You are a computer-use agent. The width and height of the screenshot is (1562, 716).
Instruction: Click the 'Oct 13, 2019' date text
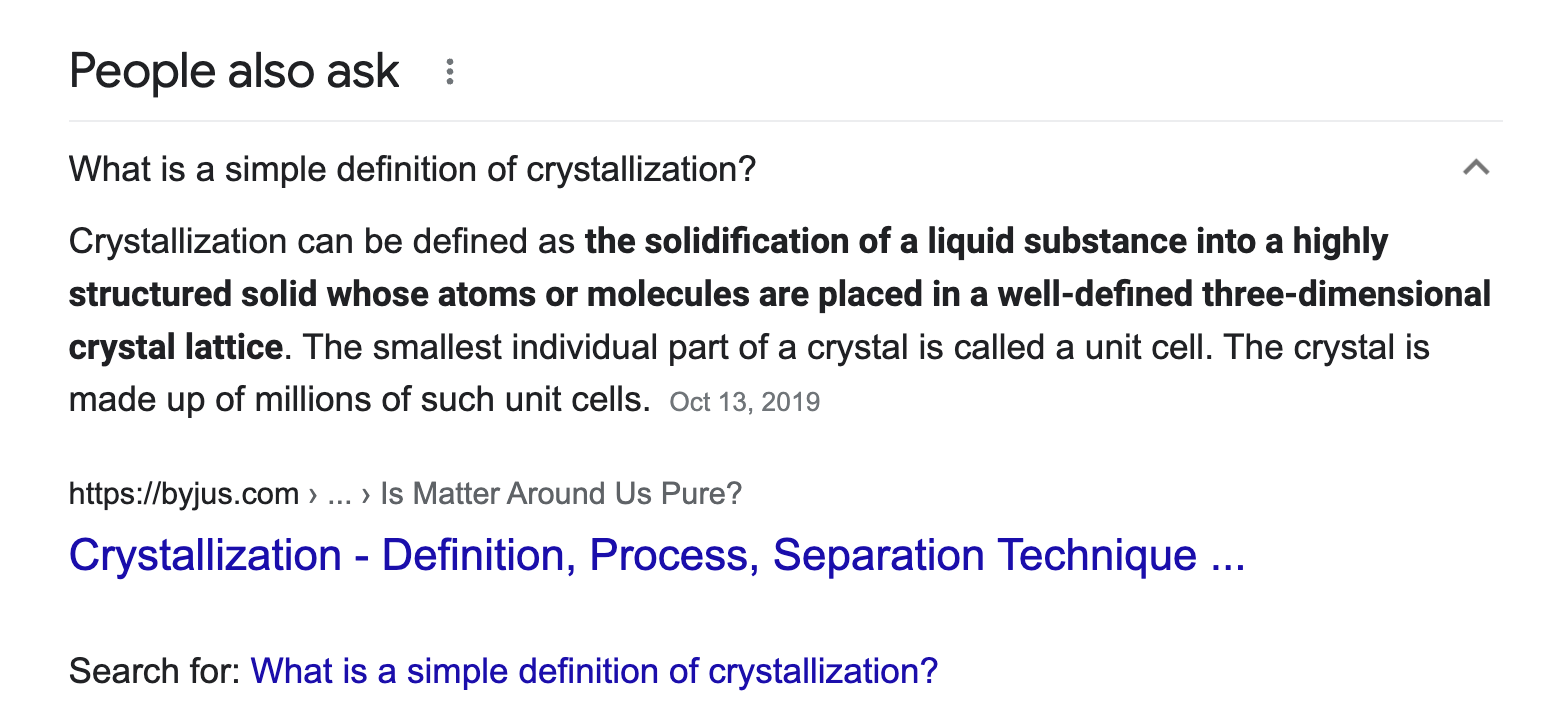744,402
